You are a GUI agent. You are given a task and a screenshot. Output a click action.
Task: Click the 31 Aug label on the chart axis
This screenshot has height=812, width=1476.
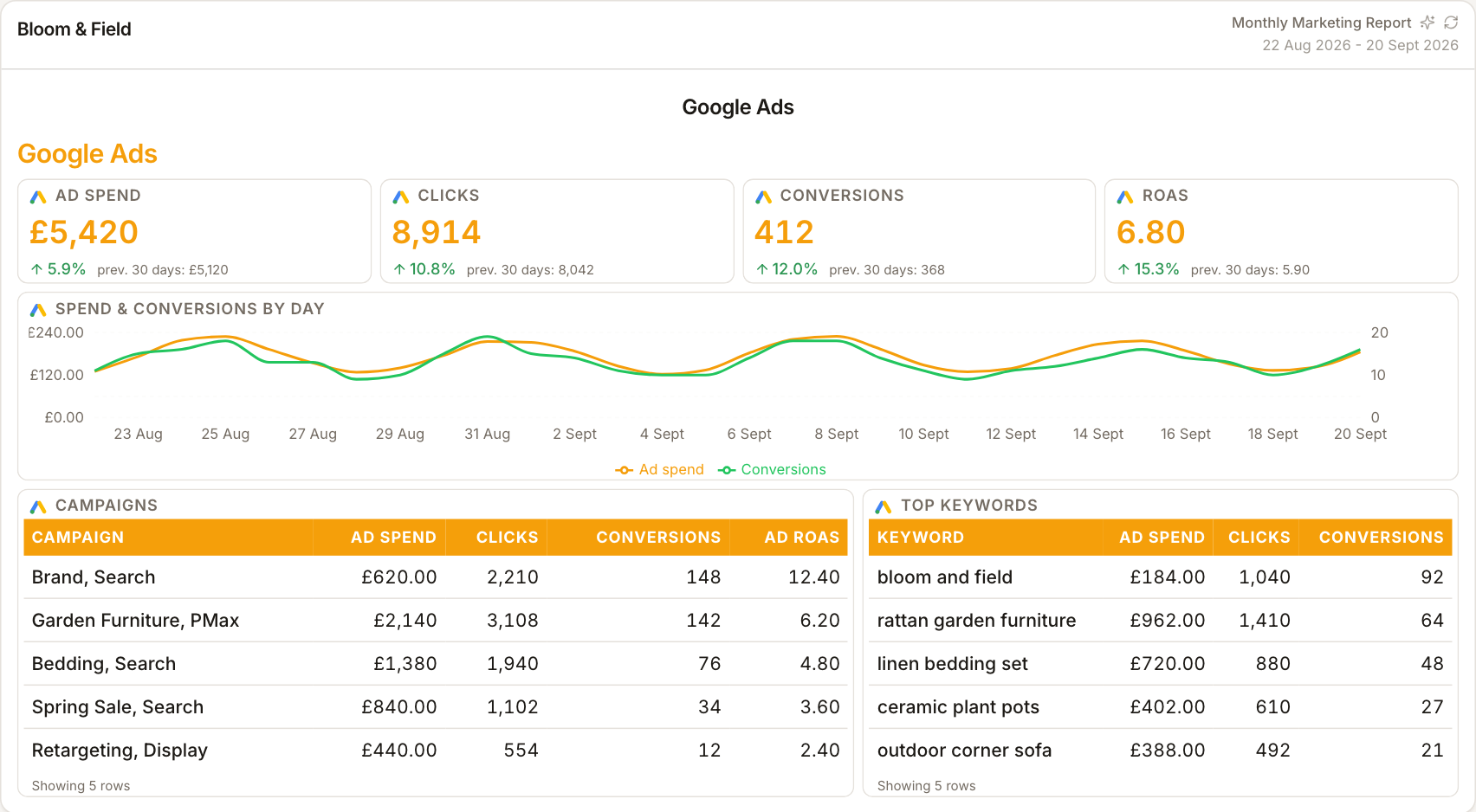488,434
